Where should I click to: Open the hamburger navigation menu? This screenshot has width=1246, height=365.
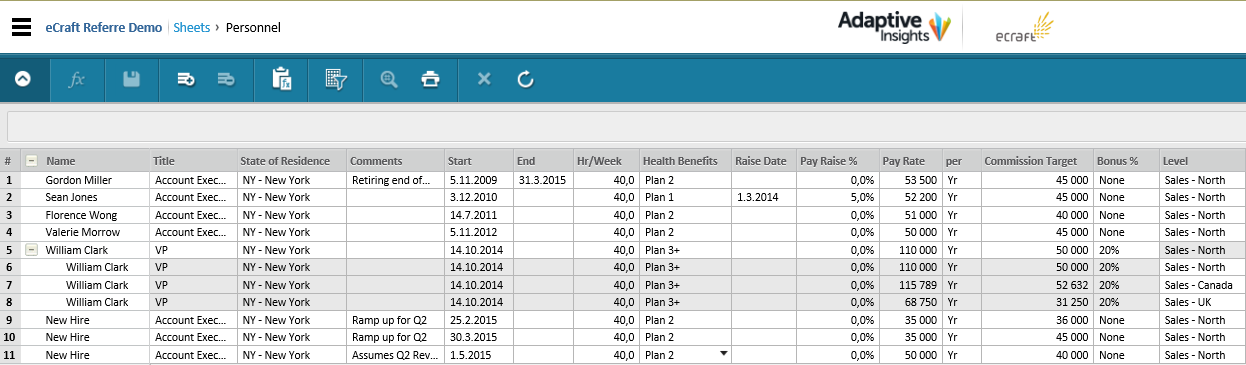(x=21, y=27)
